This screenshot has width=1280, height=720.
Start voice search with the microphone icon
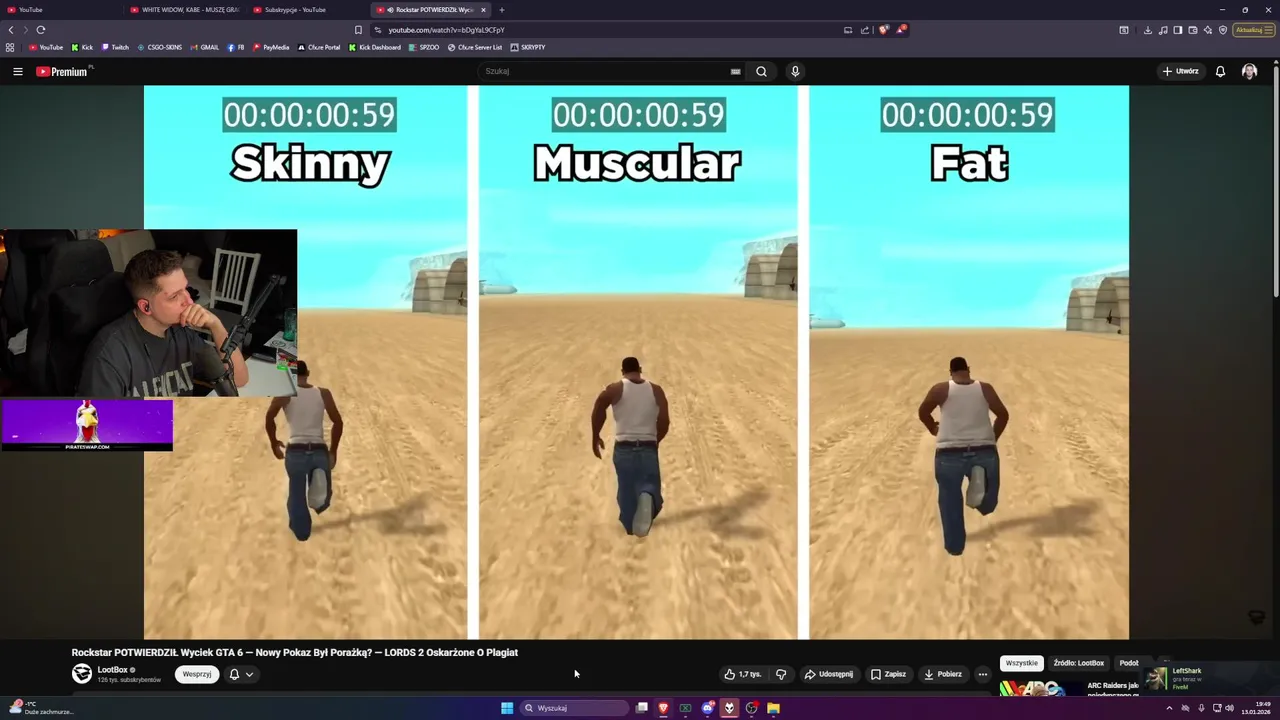(795, 71)
